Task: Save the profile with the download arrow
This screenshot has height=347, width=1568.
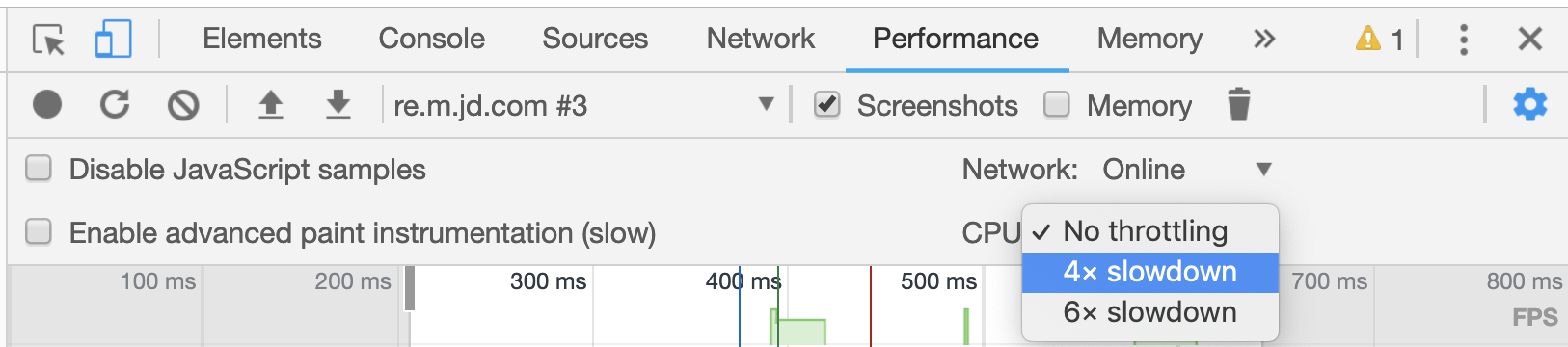Action: [x=338, y=104]
